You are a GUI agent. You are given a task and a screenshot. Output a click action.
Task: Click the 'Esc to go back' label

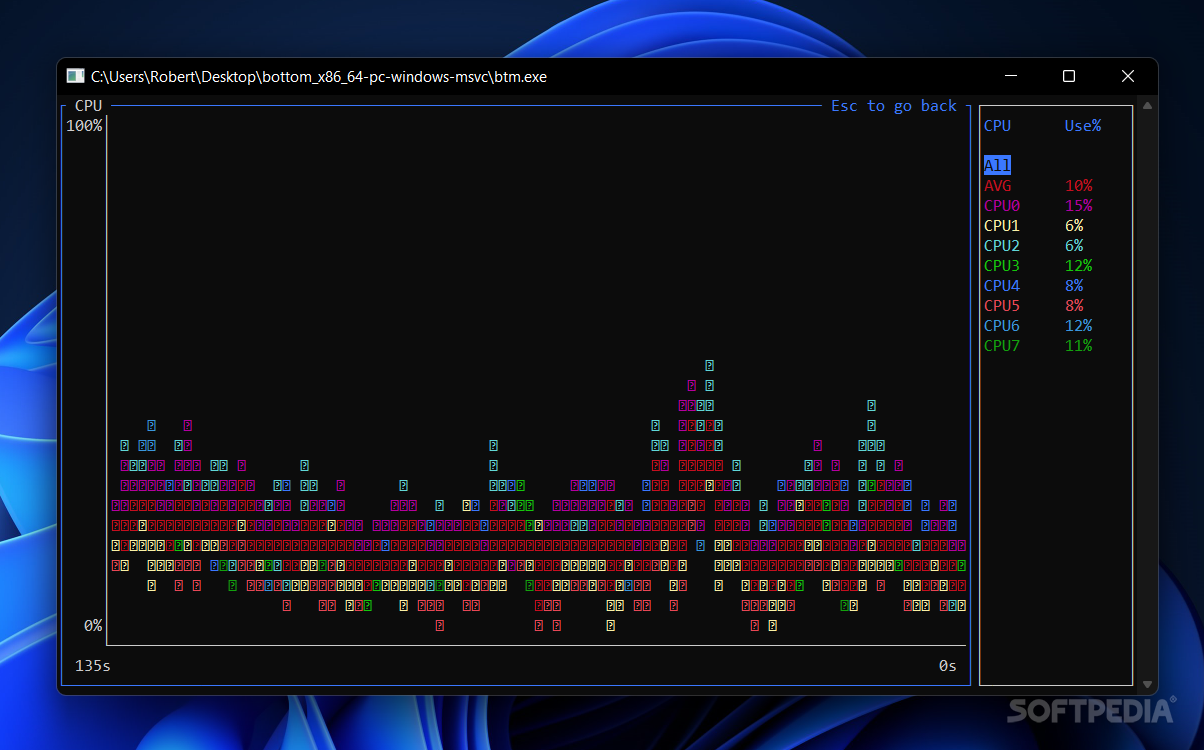point(894,106)
